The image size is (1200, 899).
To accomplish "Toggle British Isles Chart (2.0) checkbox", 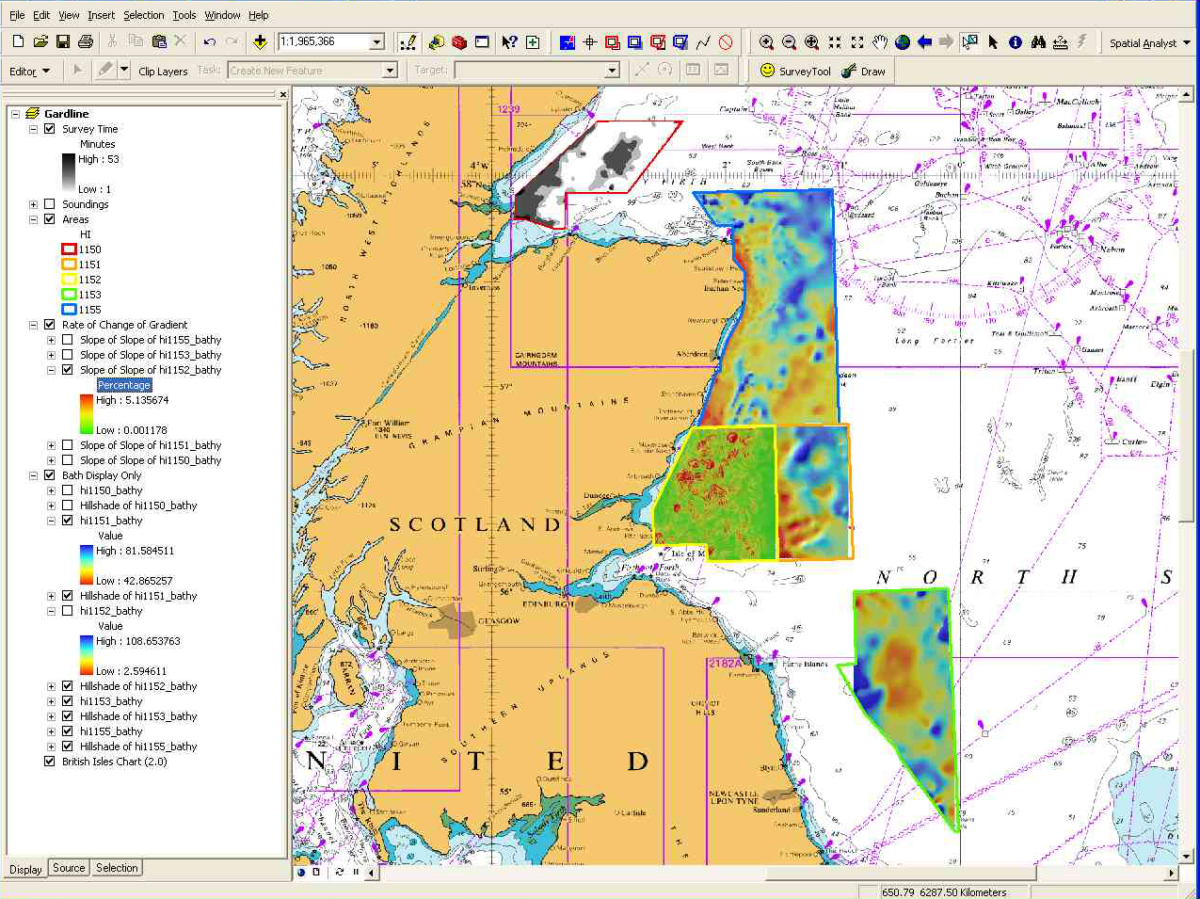I will (50, 761).
